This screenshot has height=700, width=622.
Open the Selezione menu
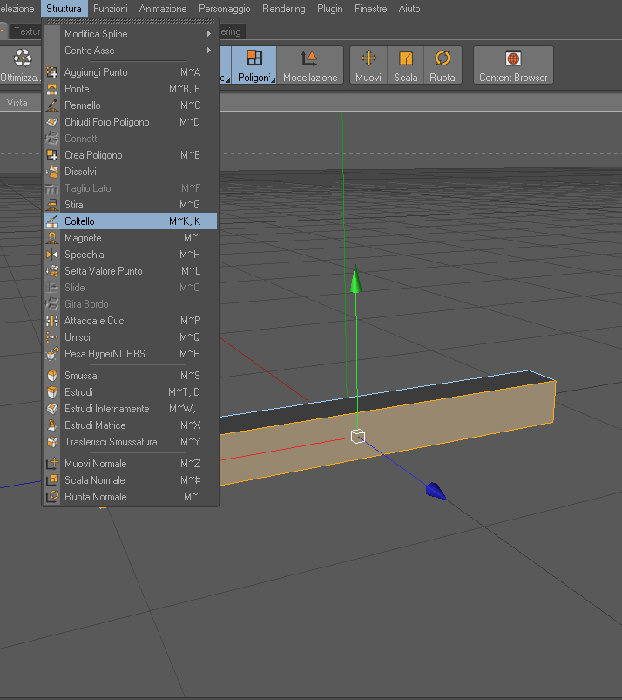17,8
